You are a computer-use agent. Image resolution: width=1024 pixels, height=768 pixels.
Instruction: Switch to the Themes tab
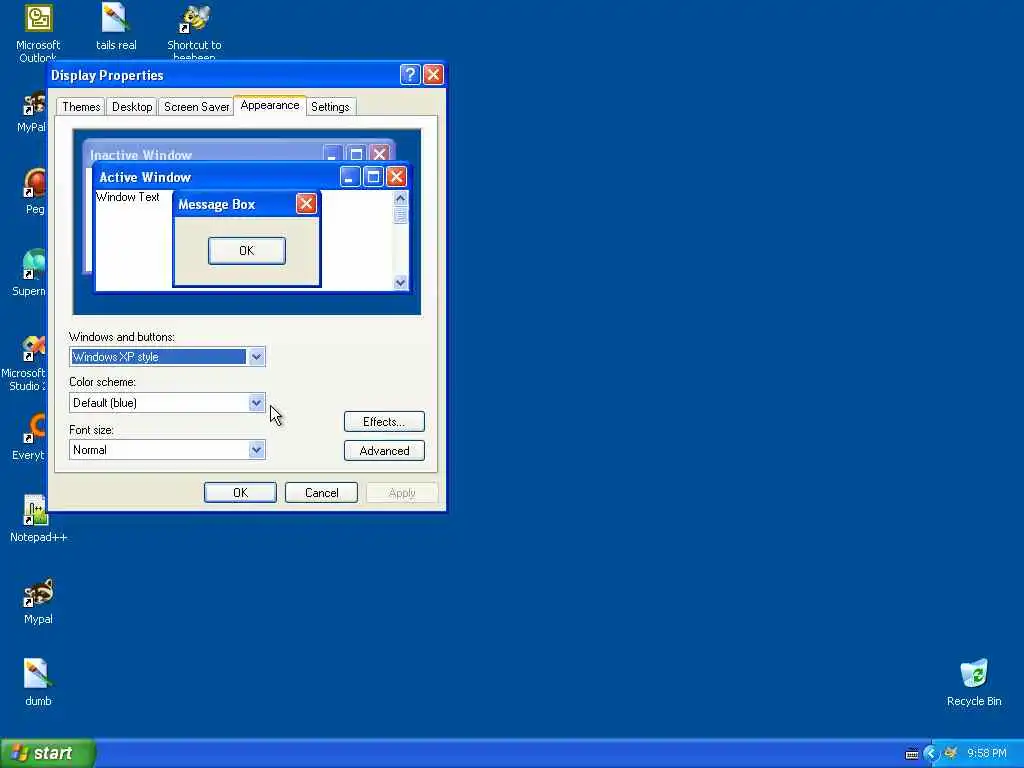click(81, 107)
